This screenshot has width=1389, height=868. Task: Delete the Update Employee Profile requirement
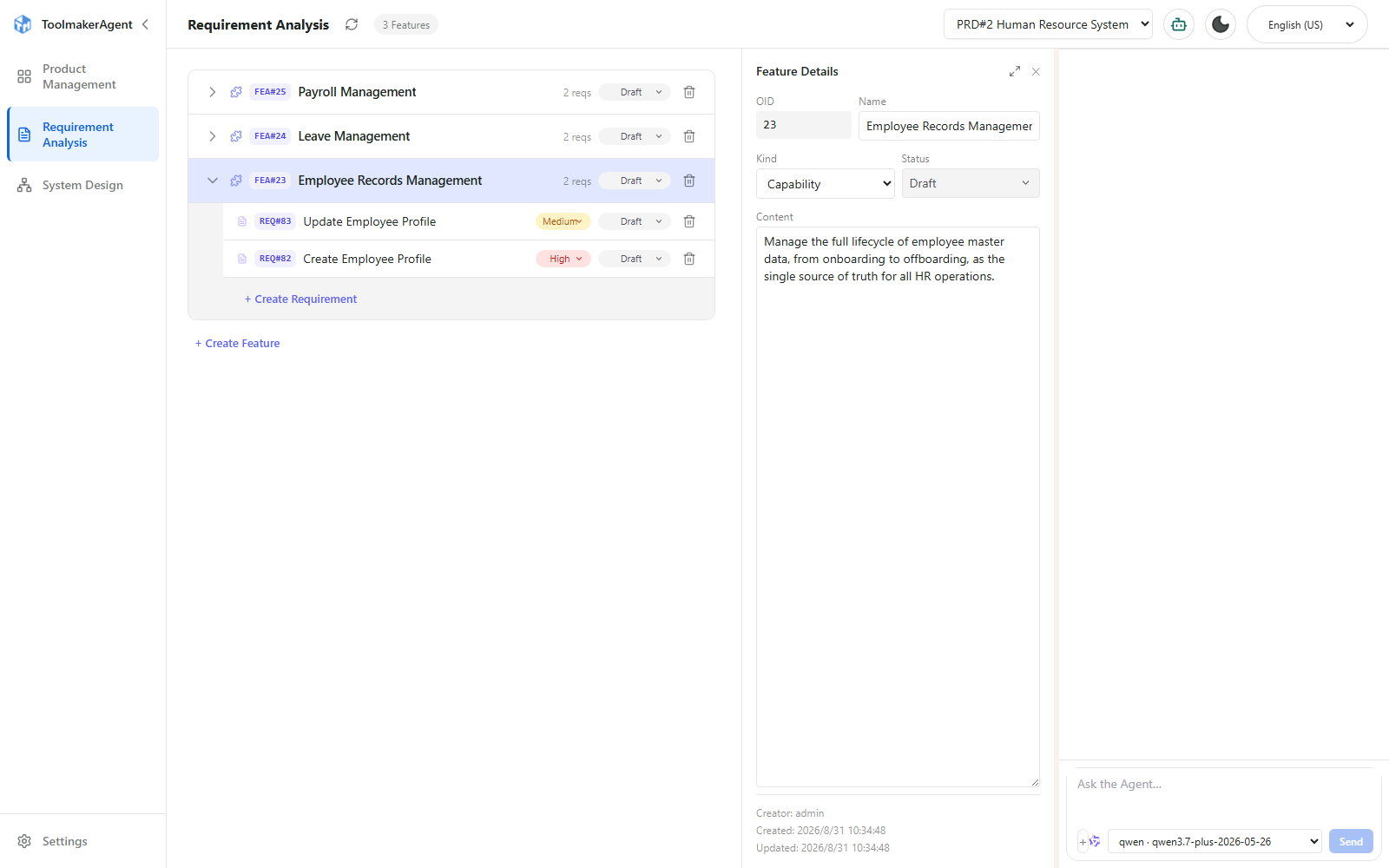point(689,221)
